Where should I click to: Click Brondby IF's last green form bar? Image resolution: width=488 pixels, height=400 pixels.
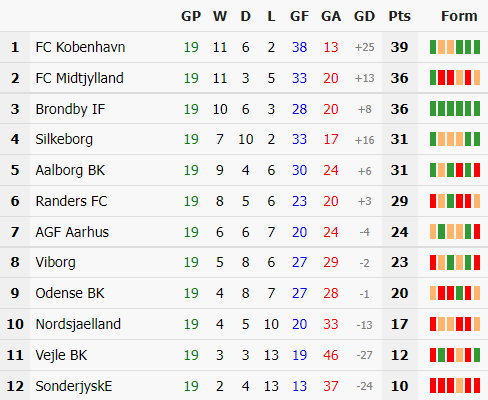pos(477,109)
